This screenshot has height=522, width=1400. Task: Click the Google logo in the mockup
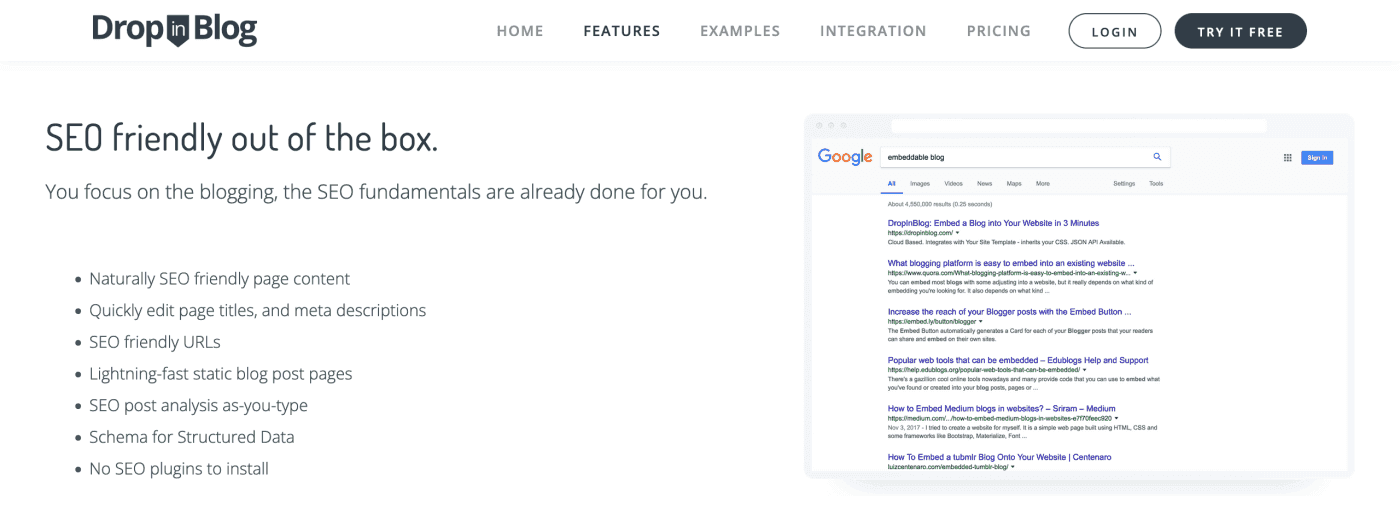[845, 157]
